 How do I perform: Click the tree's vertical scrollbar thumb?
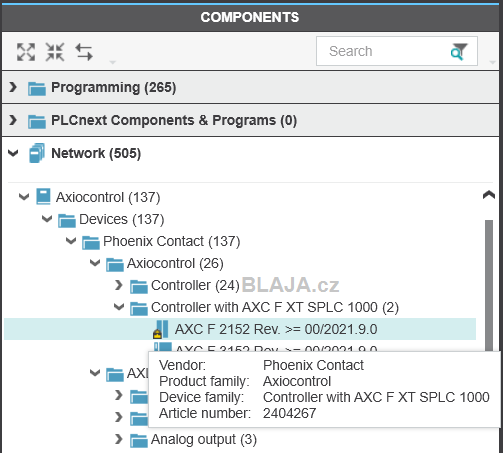coord(489,285)
